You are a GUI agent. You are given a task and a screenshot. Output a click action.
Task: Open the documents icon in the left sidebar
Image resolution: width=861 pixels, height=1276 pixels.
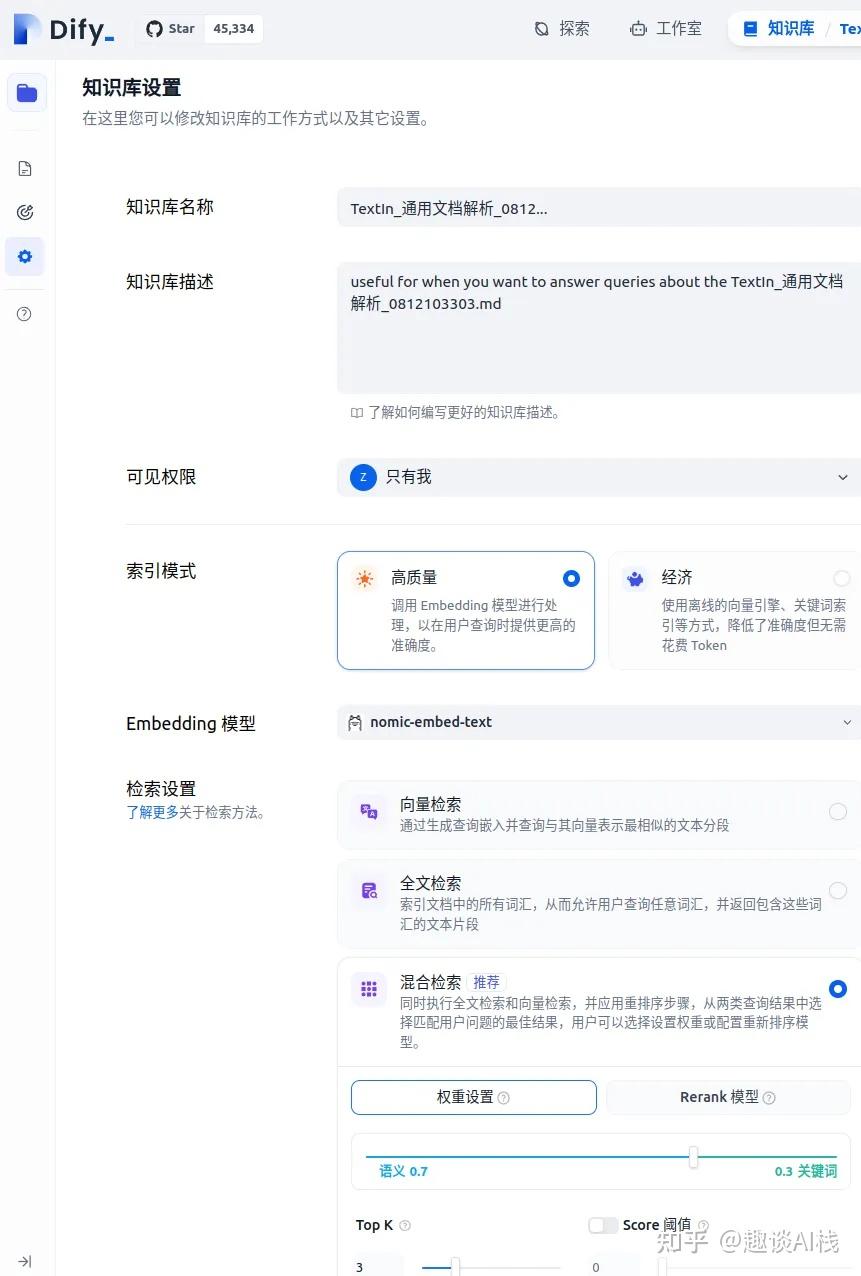coord(24,168)
